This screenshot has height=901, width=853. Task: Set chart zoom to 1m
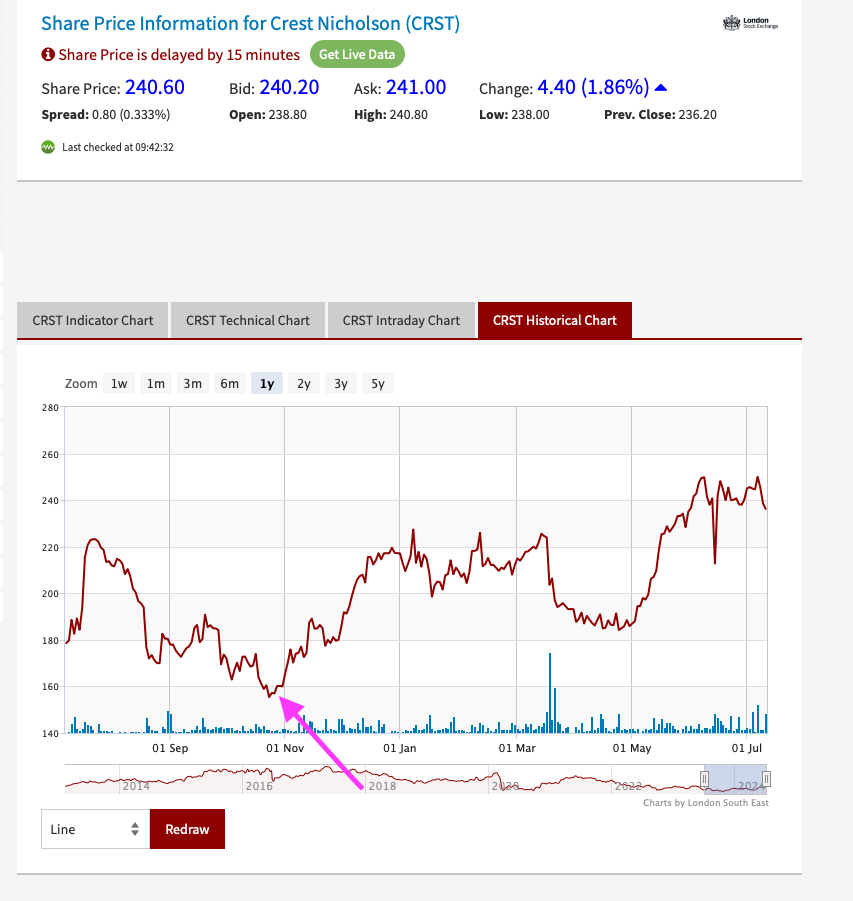(156, 383)
